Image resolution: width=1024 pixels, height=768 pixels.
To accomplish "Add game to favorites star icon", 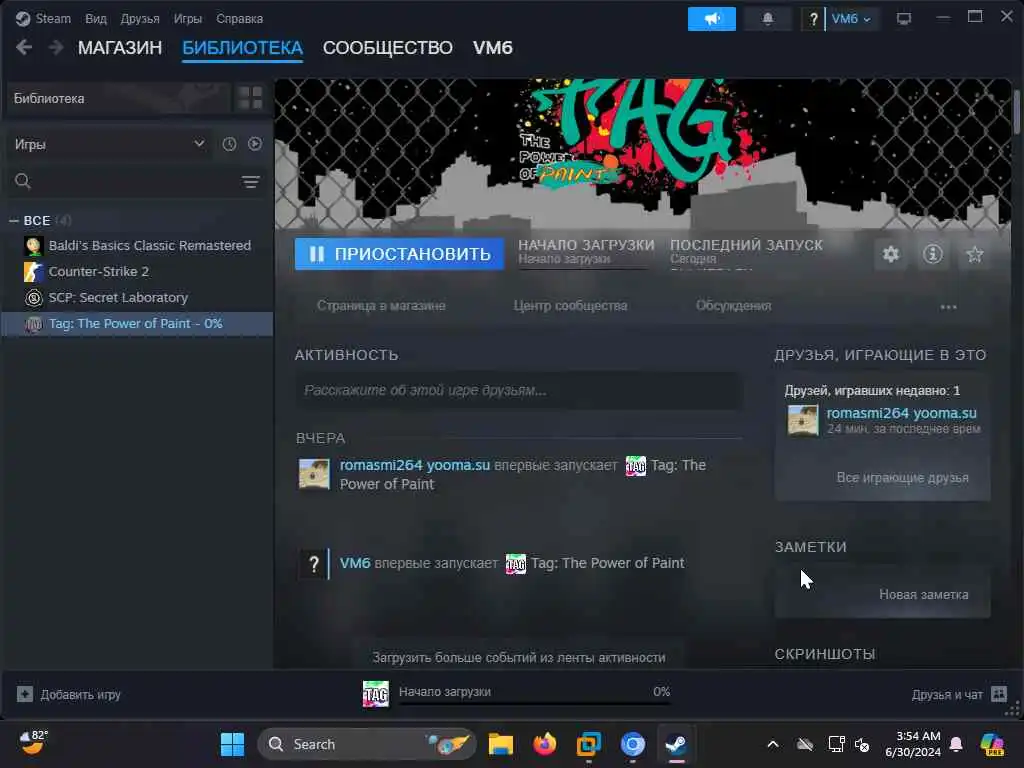I will (x=974, y=254).
